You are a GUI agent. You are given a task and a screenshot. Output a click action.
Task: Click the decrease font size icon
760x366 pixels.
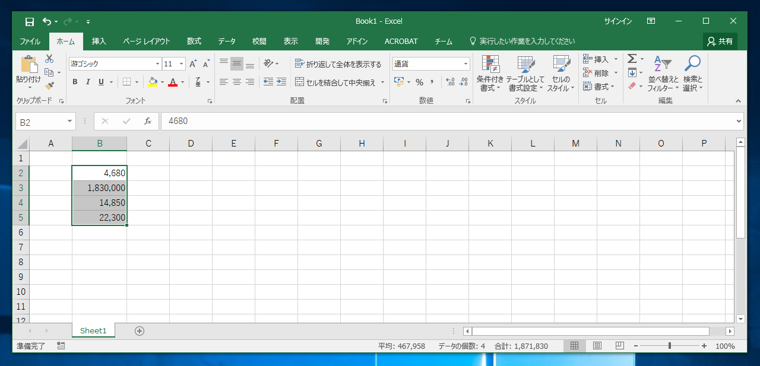(x=206, y=64)
